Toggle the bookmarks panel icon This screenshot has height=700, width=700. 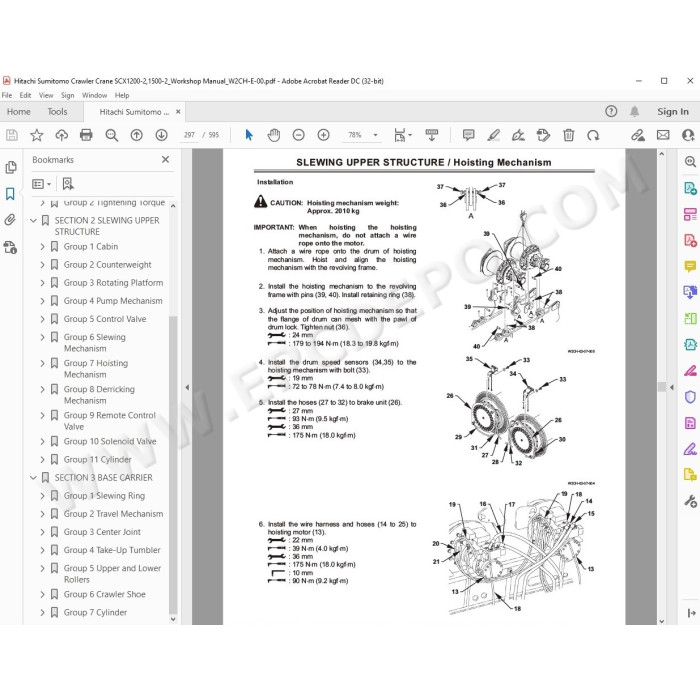(10, 194)
